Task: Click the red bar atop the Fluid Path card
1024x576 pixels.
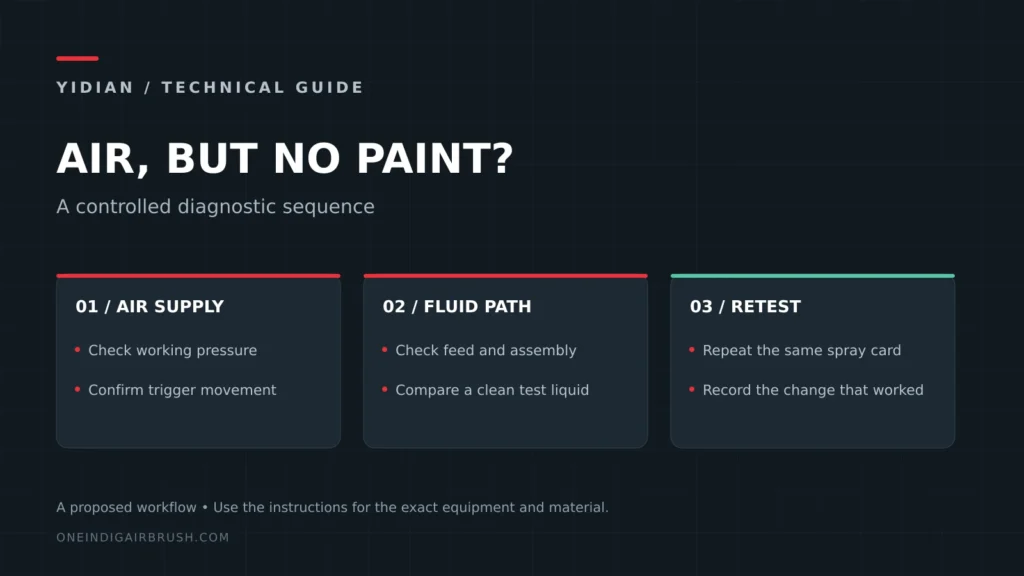Action: (x=505, y=276)
